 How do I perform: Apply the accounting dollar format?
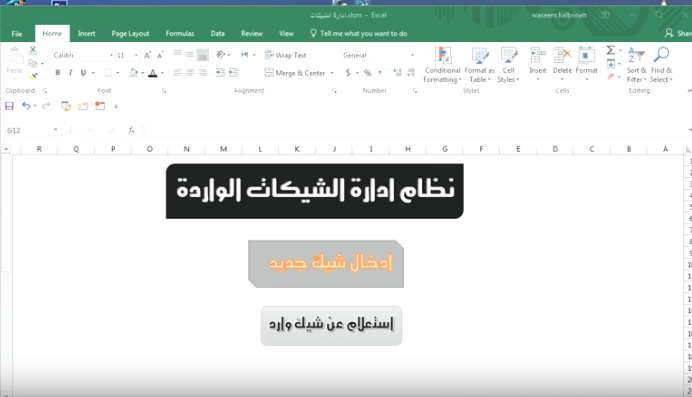click(x=348, y=73)
